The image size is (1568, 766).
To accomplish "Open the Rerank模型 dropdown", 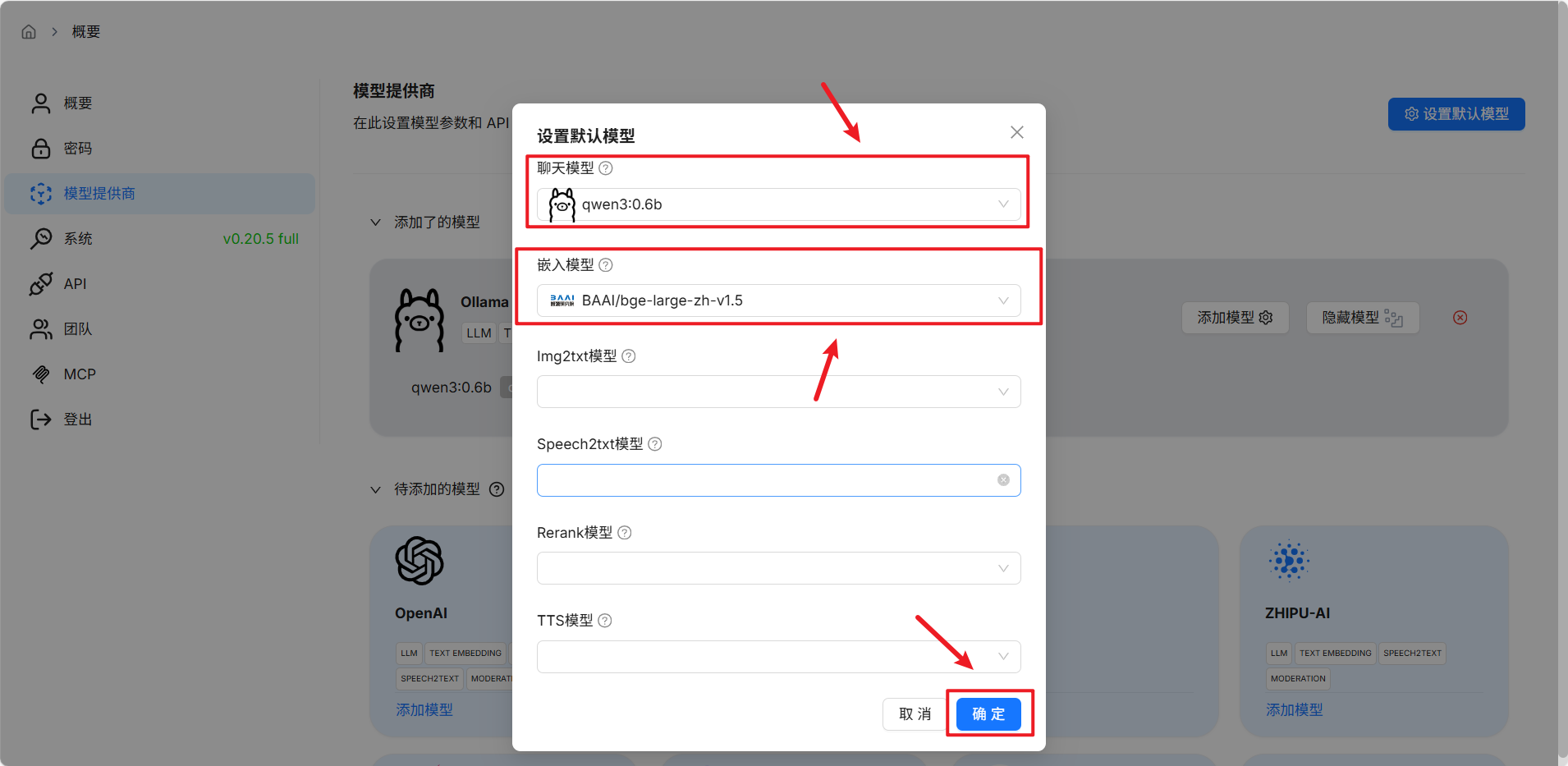I will [x=778, y=568].
